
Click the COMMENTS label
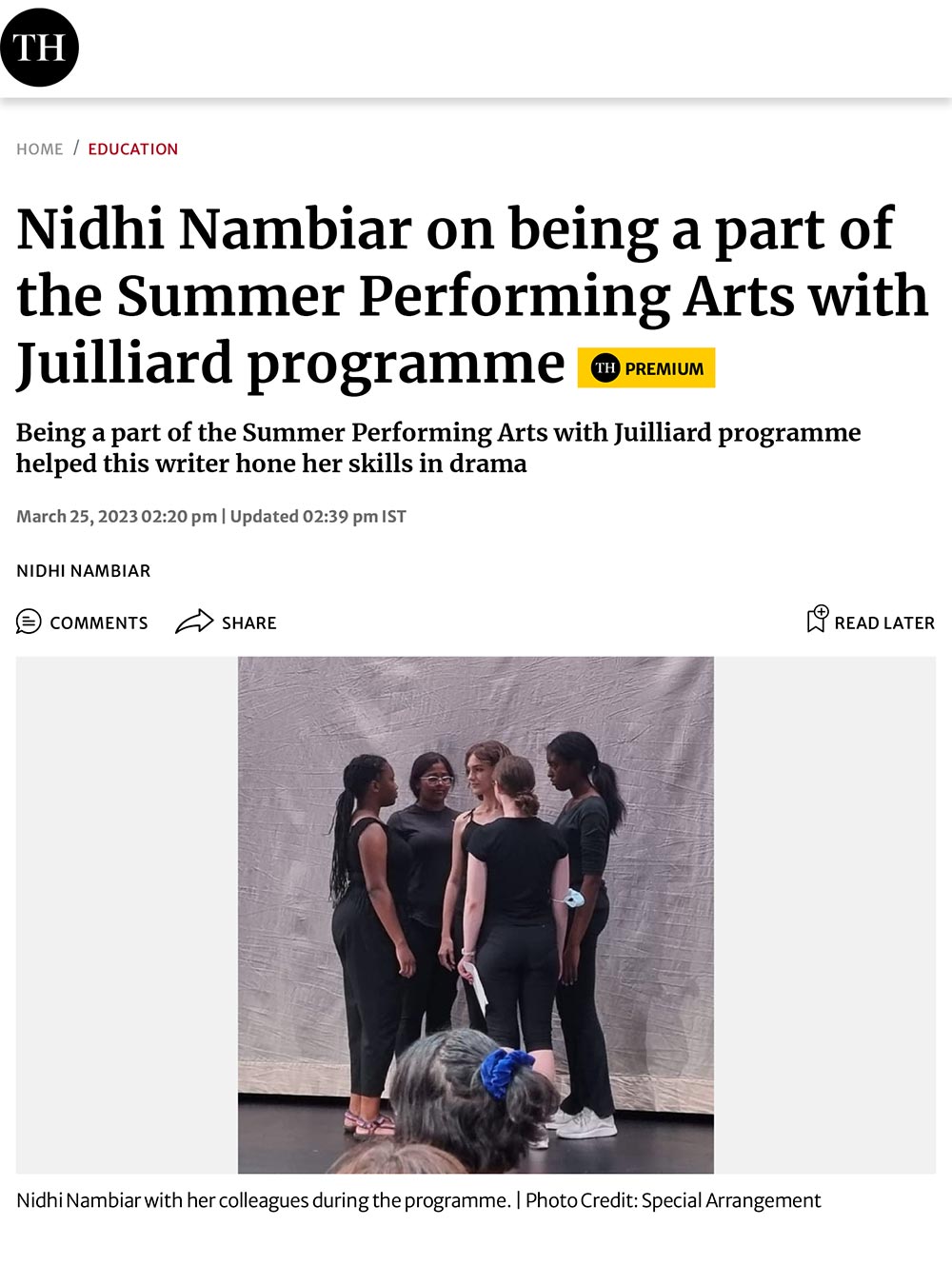[x=99, y=623]
